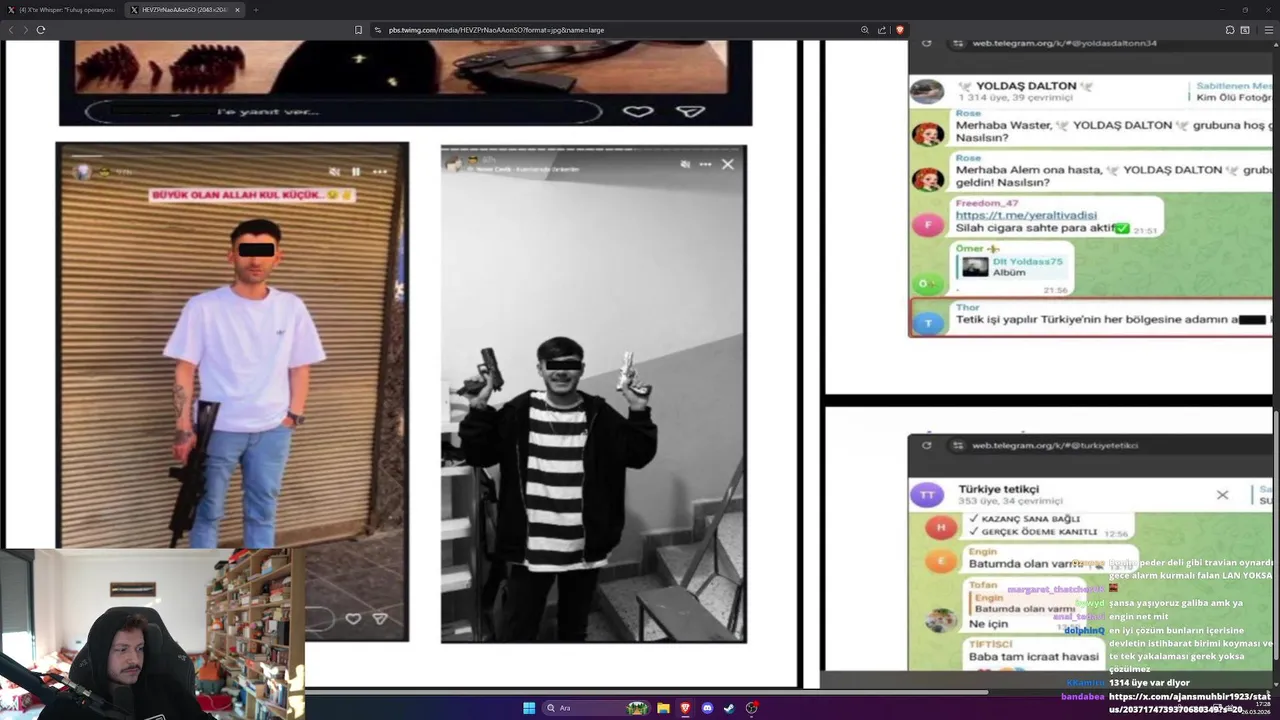Click the reload icon in upper Telegram screenshot
This screenshot has height=720, width=1280.
tap(926, 43)
